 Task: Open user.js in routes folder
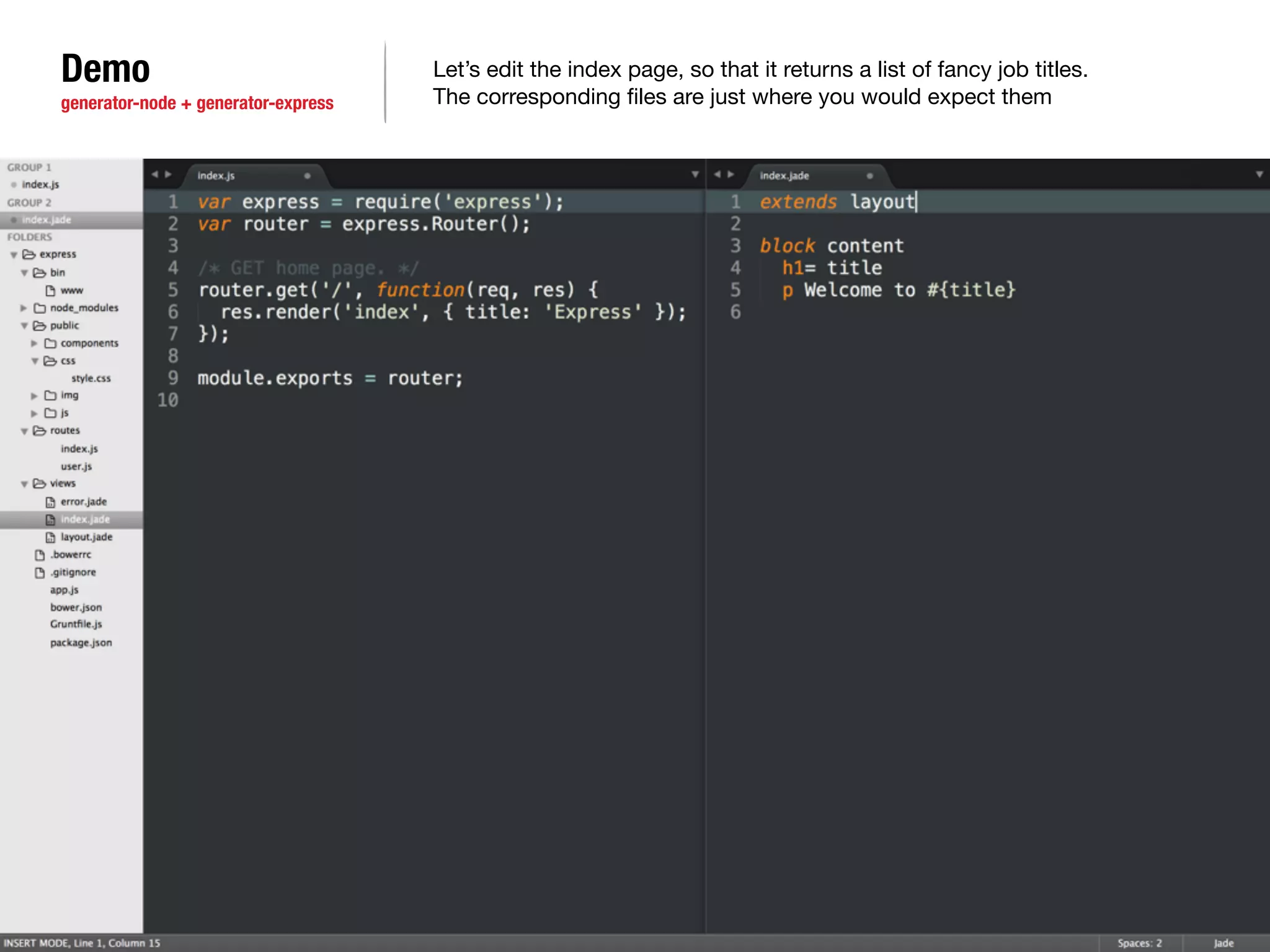point(76,466)
